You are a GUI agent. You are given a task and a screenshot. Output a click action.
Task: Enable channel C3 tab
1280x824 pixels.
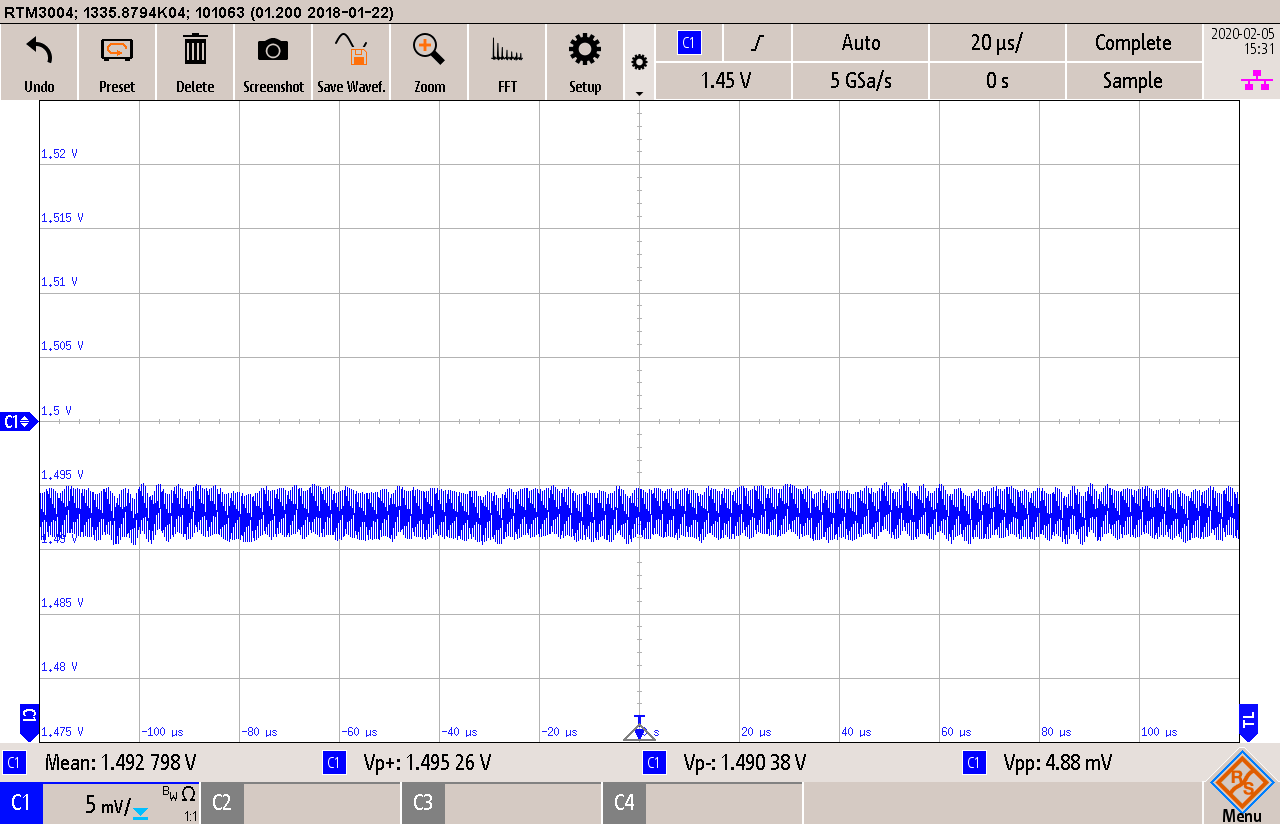[x=423, y=803]
